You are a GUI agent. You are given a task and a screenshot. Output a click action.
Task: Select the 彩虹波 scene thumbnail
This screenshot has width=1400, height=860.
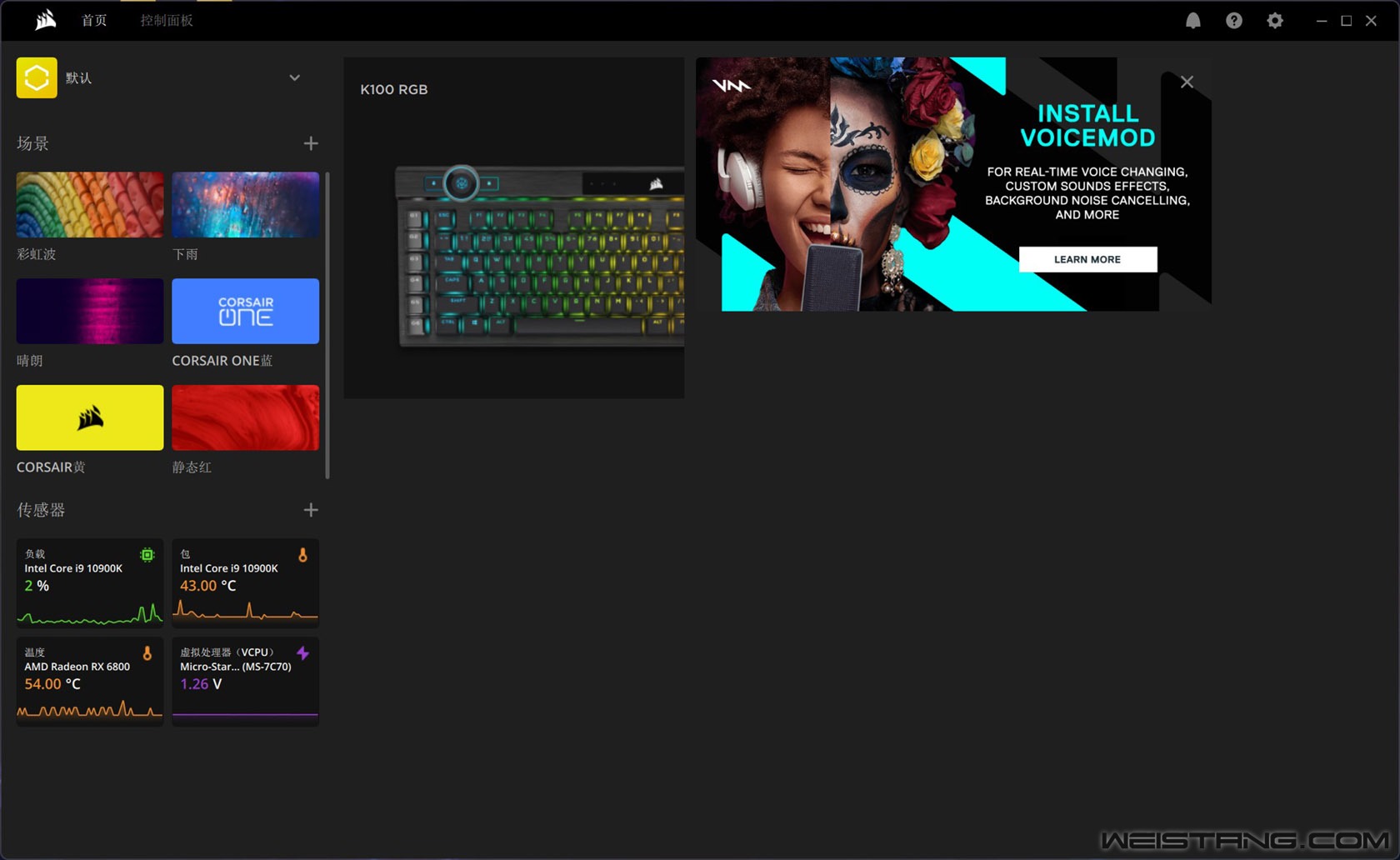90,205
